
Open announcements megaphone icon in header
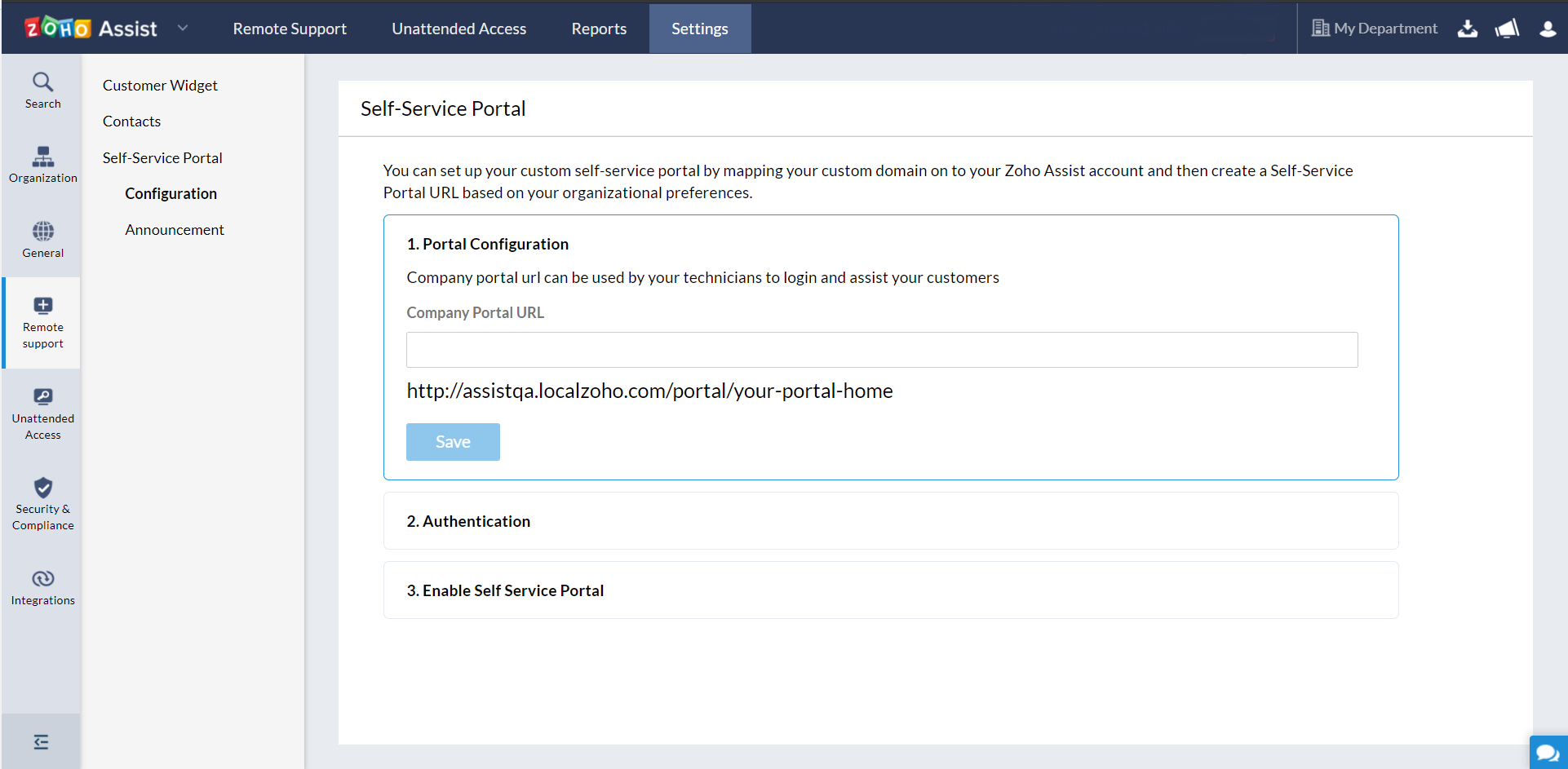click(1507, 29)
